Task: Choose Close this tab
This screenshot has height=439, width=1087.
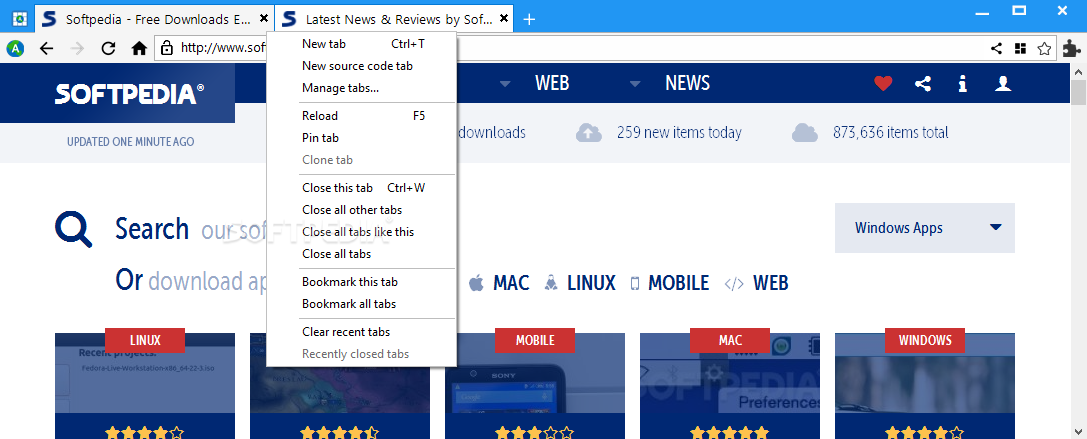Action: click(361, 188)
